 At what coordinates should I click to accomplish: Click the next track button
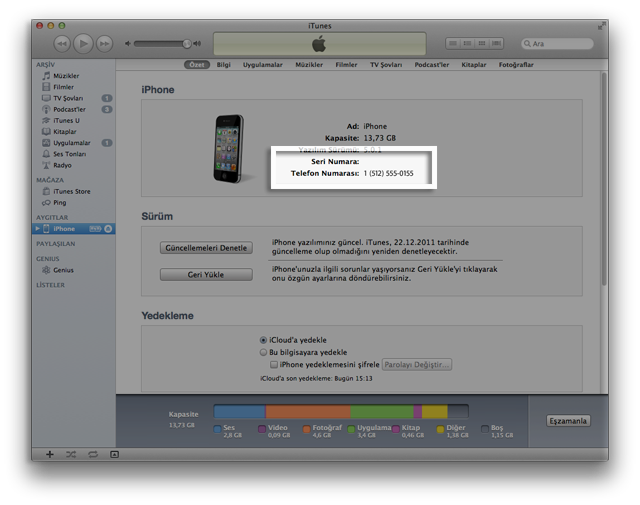(x=104, y=44)
